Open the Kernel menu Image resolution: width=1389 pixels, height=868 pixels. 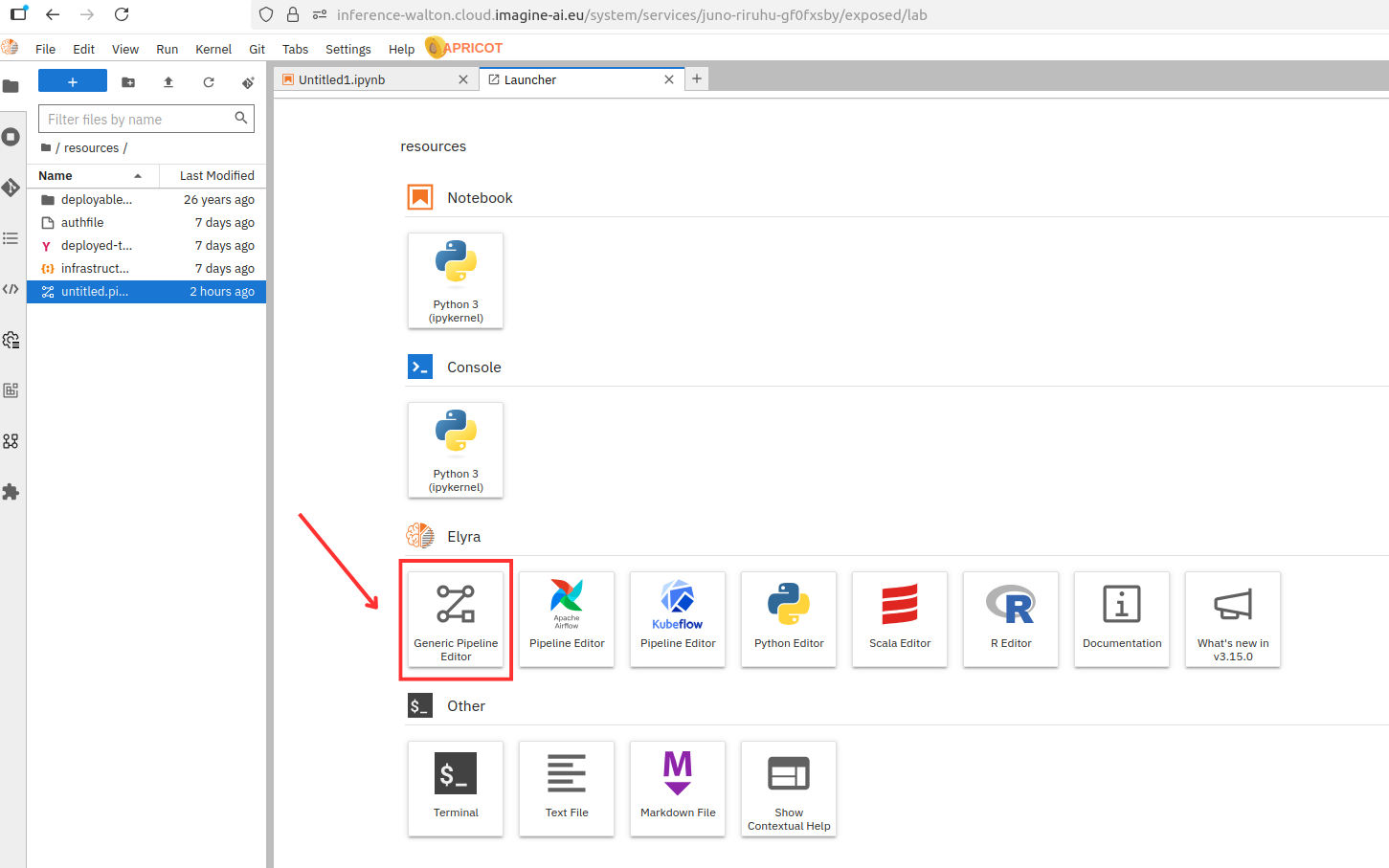pyautogui.click(x=213, y=50)
